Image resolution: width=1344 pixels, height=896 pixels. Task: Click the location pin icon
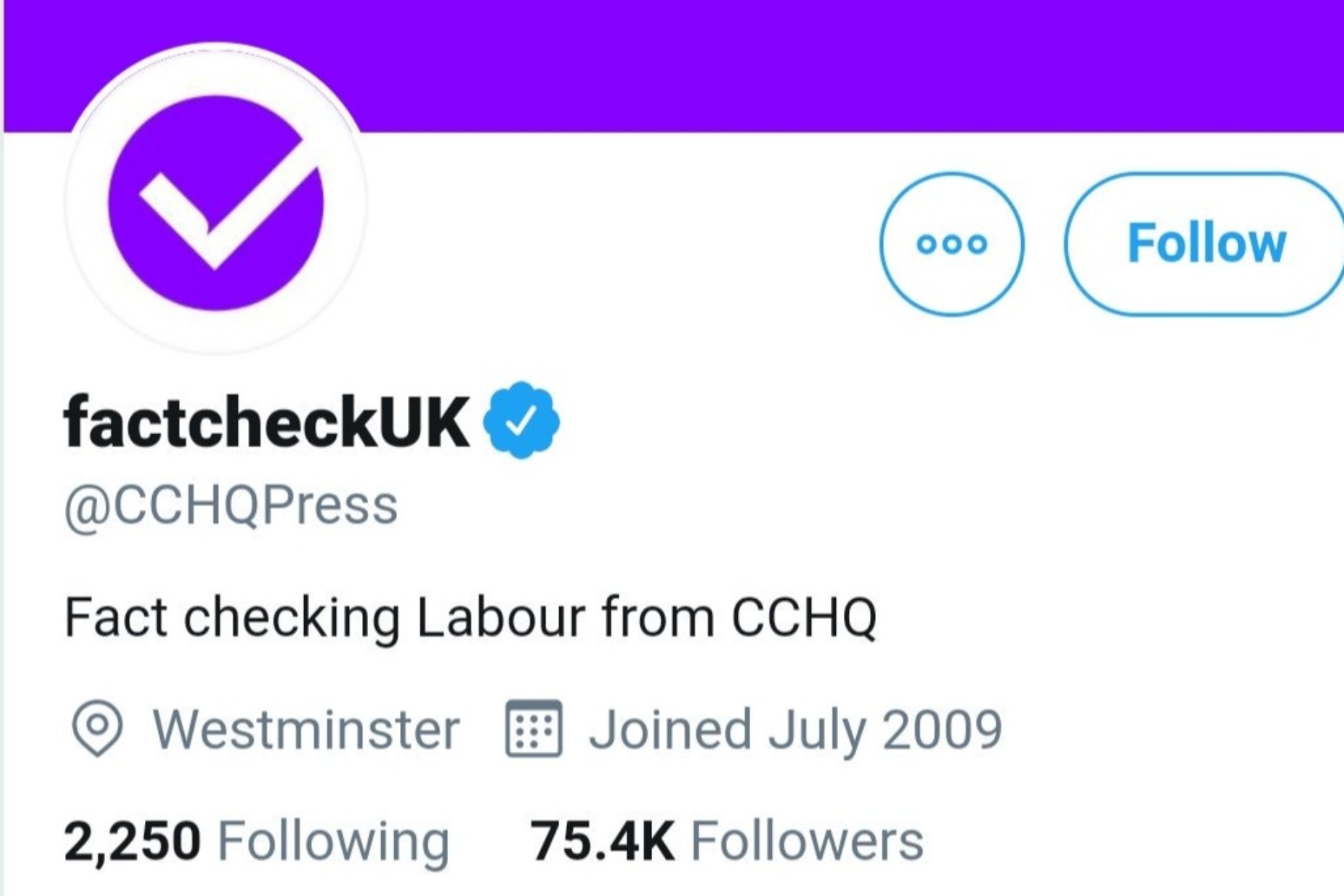tap(96, 728)
